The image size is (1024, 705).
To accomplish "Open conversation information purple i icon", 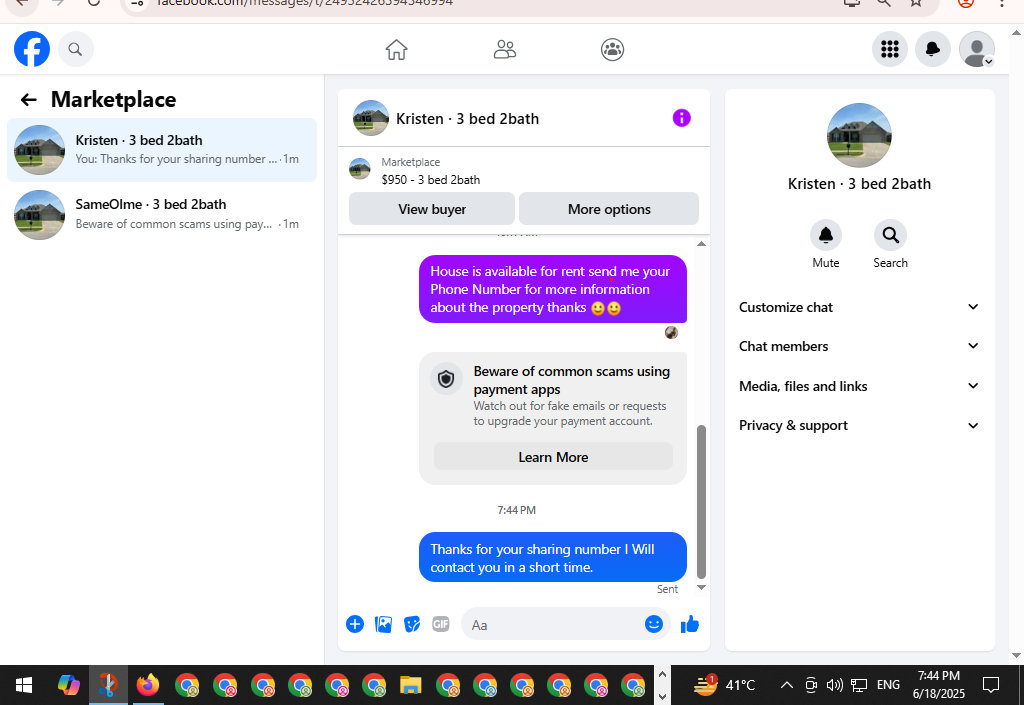I will tap(681, 118).
